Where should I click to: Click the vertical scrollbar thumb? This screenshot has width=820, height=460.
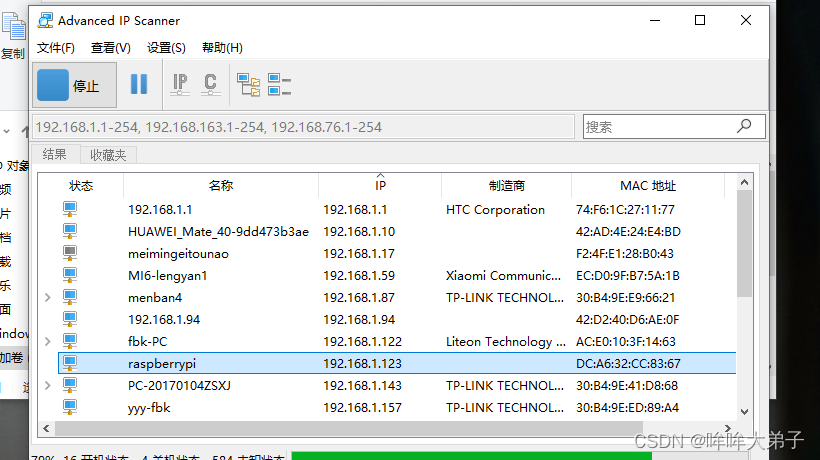744,244
